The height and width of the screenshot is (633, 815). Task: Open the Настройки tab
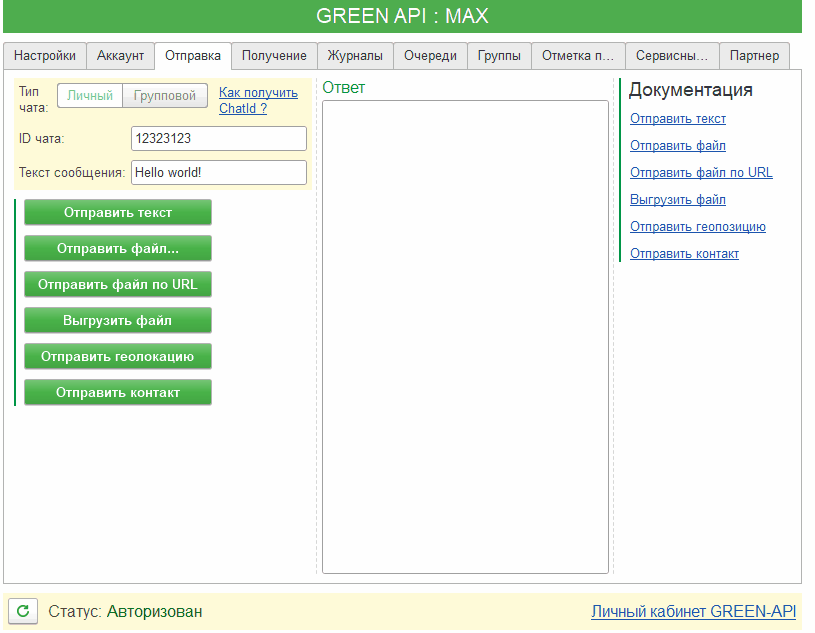pos(45,56)
